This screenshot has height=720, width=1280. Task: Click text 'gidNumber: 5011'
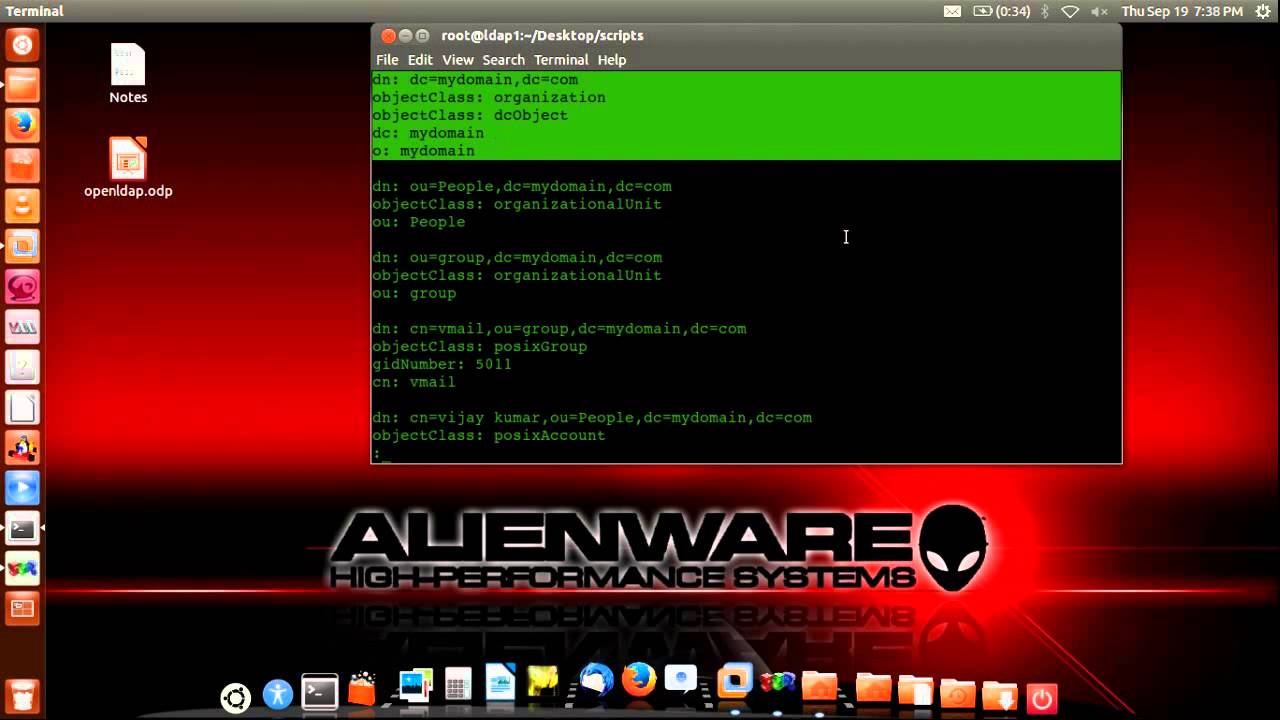tap(442, 364)
